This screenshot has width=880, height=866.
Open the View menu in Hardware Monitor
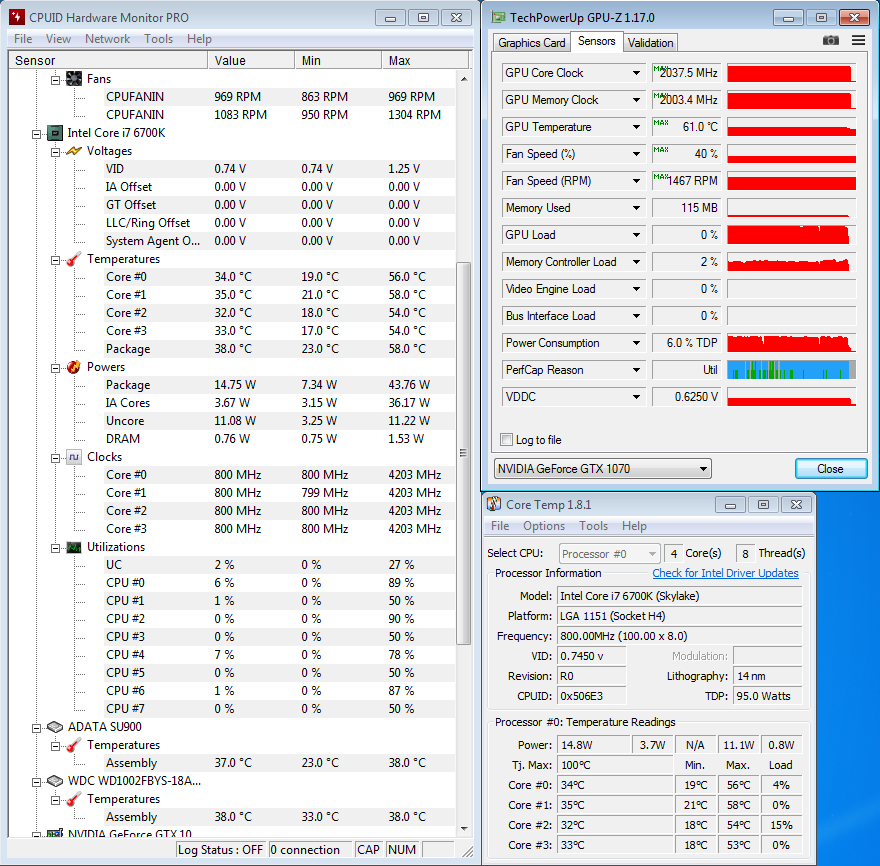tap(58, 39)
